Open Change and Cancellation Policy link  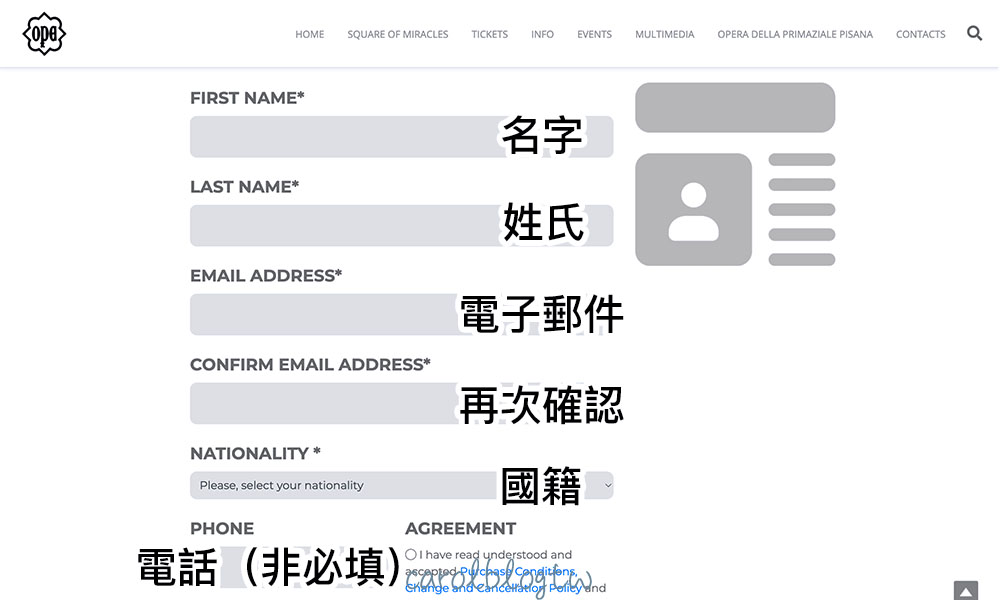click(x=493, y=588)
